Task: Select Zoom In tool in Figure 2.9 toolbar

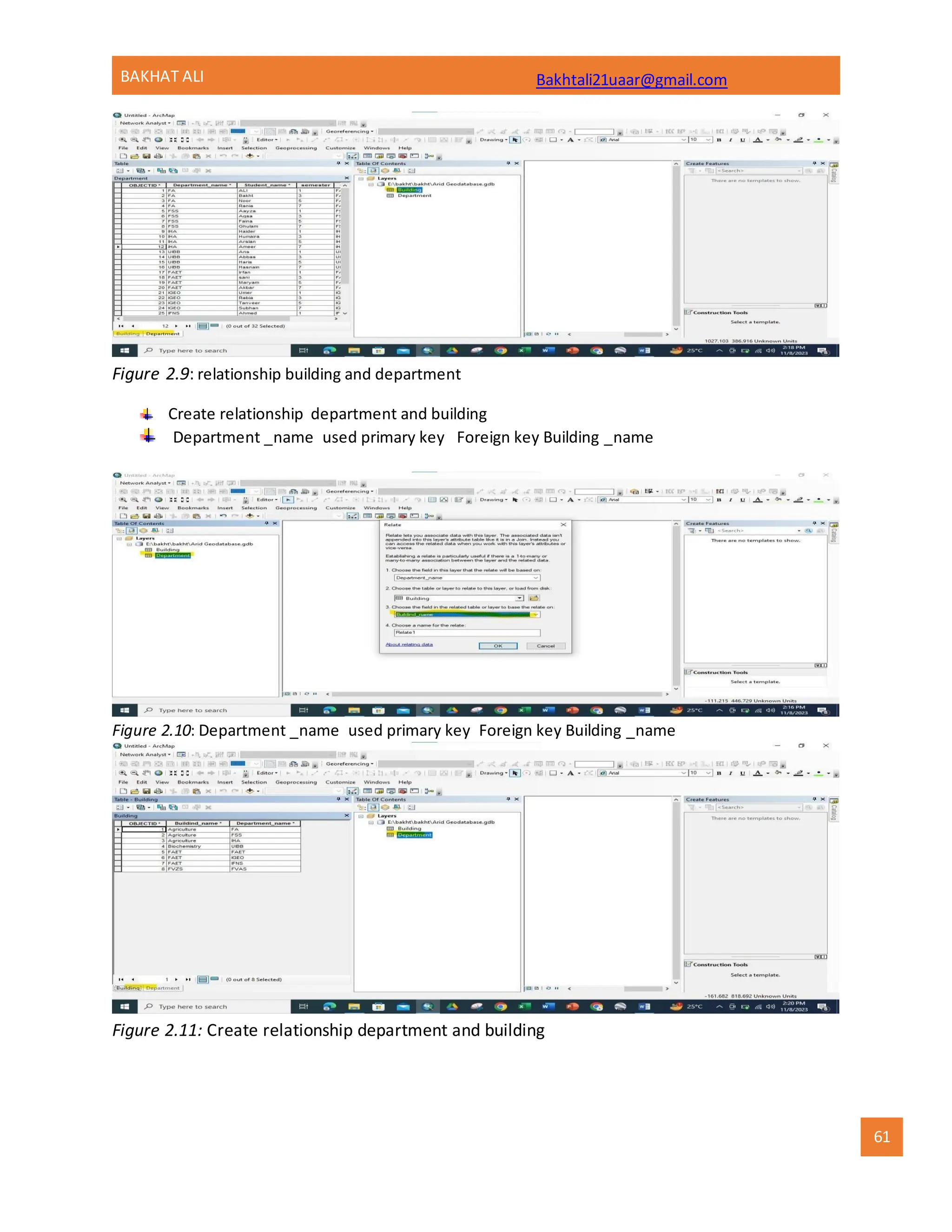Action: tap(122, 140)
